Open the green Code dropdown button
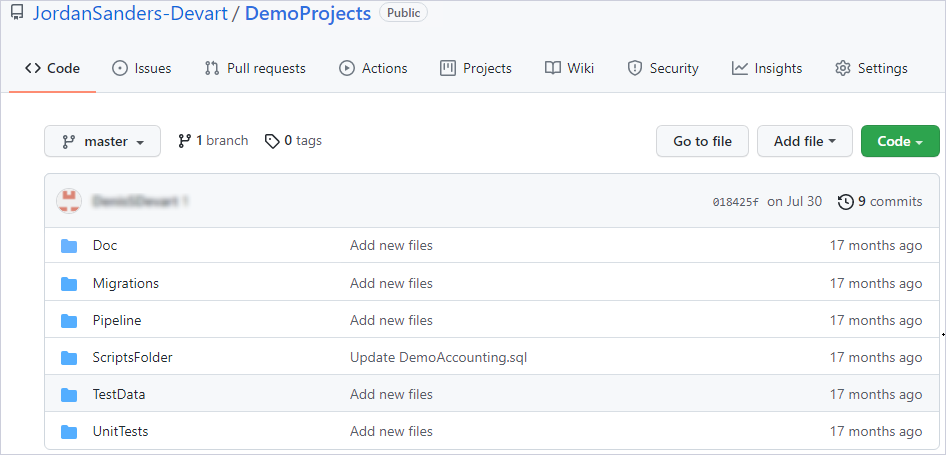Screen dimensions: 946x455 [x=900, y=141]
